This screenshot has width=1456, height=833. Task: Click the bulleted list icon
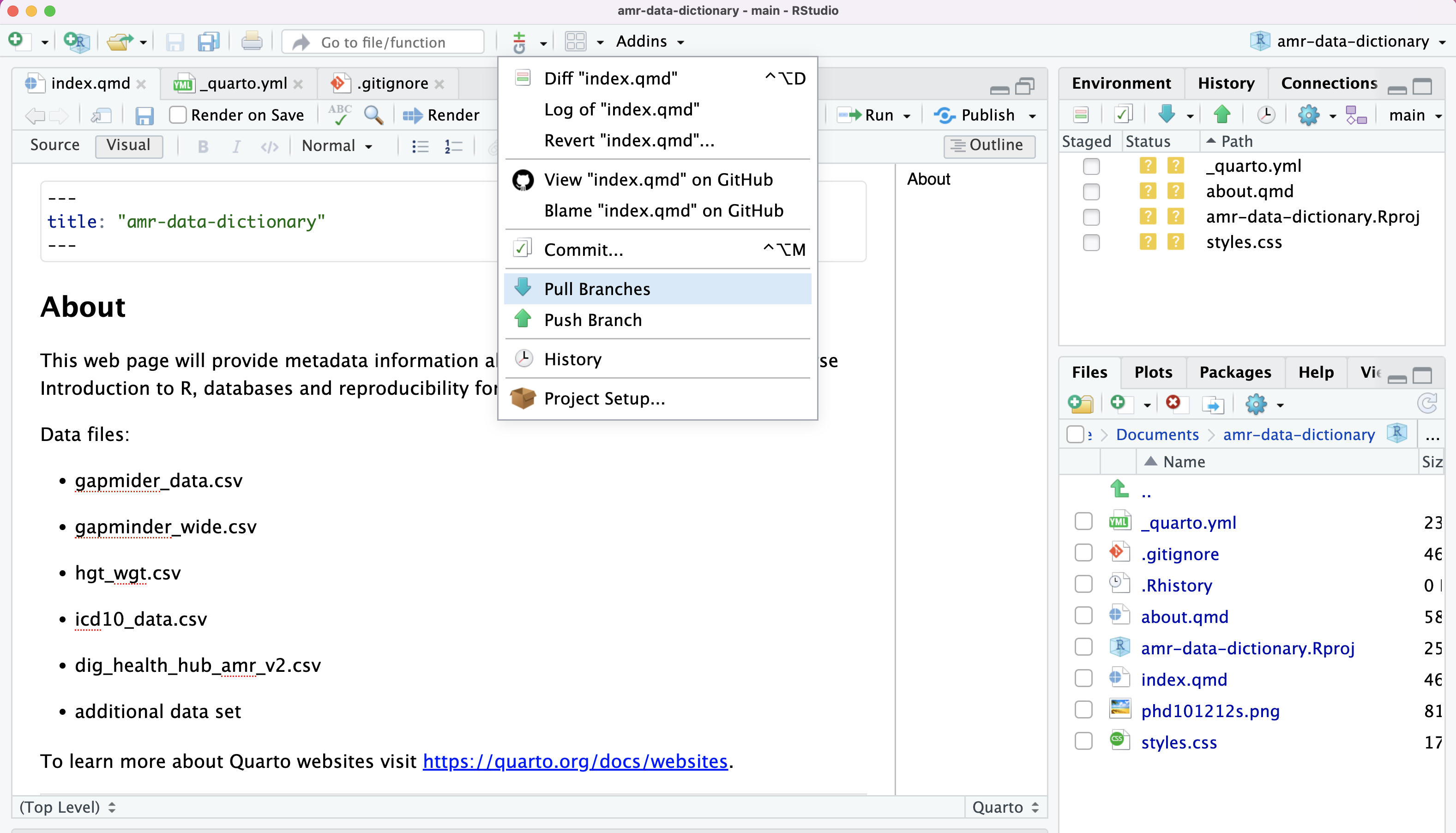tap(421, 146)
